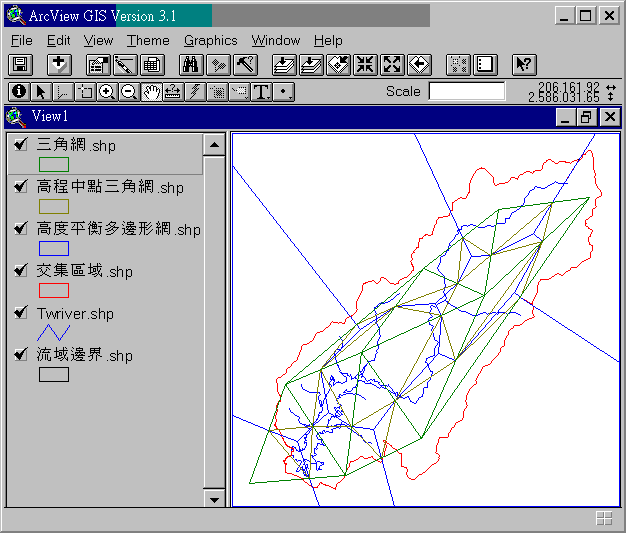Click the legend scrollbar down arrow
Image resolution: width=626 pixels, height=533 pixels.
pos(214,499)
